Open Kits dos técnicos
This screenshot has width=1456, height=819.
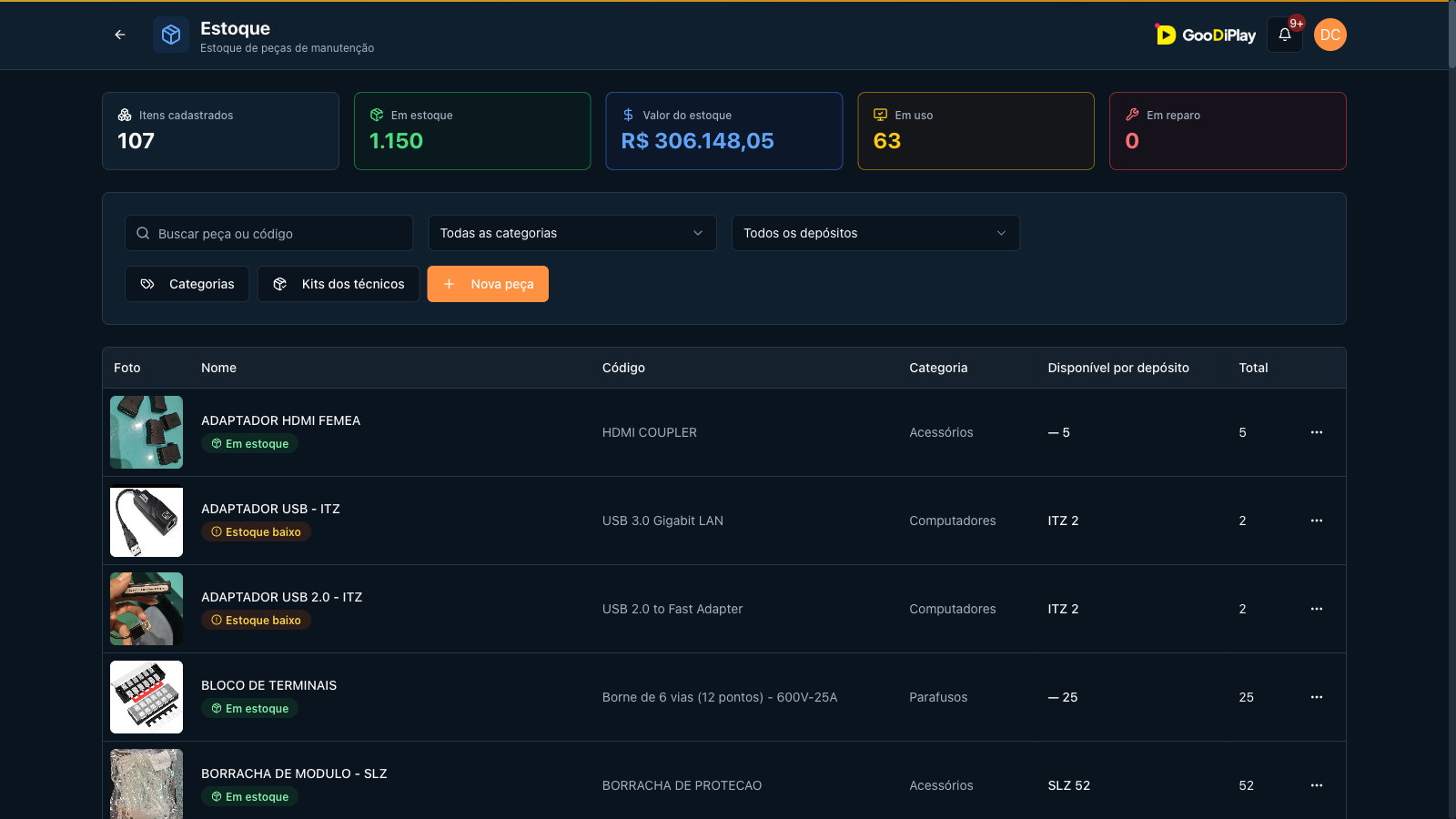point(339,284)
